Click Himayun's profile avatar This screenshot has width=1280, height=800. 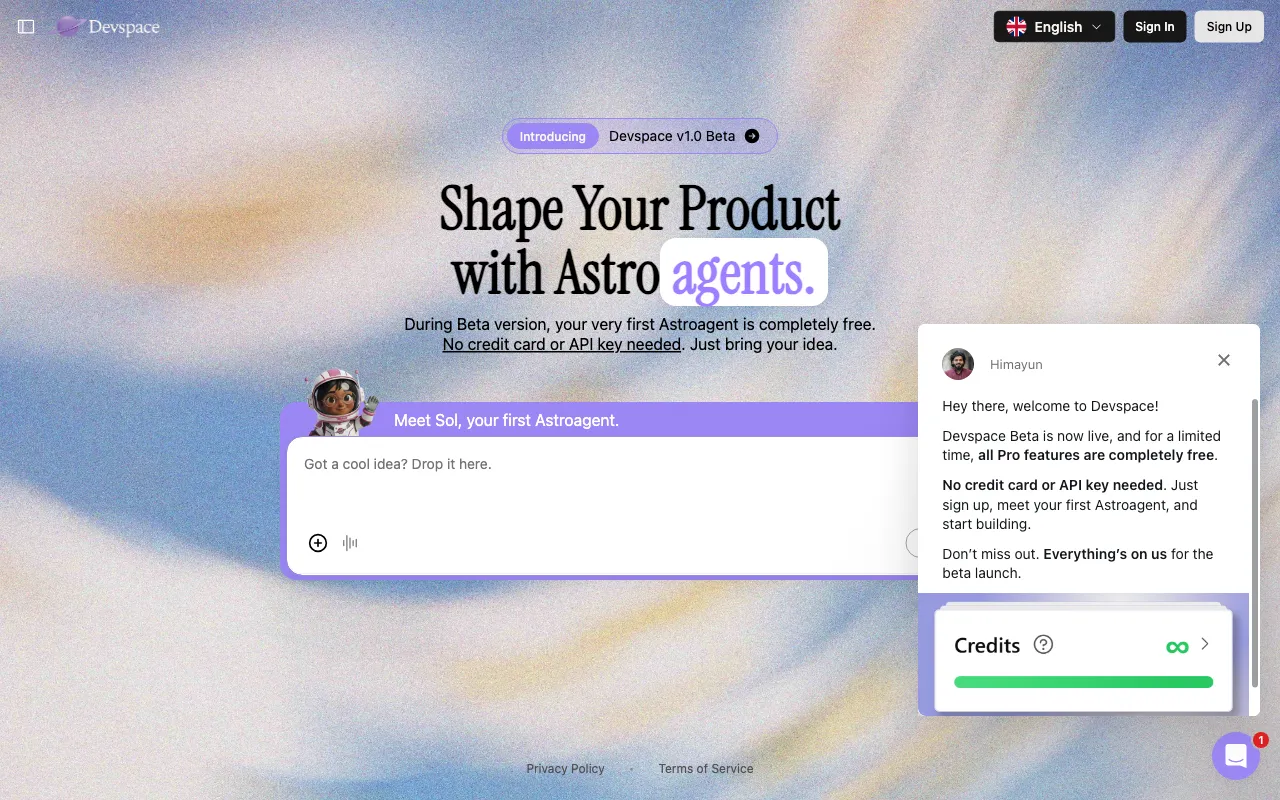(x=958, y=364)
